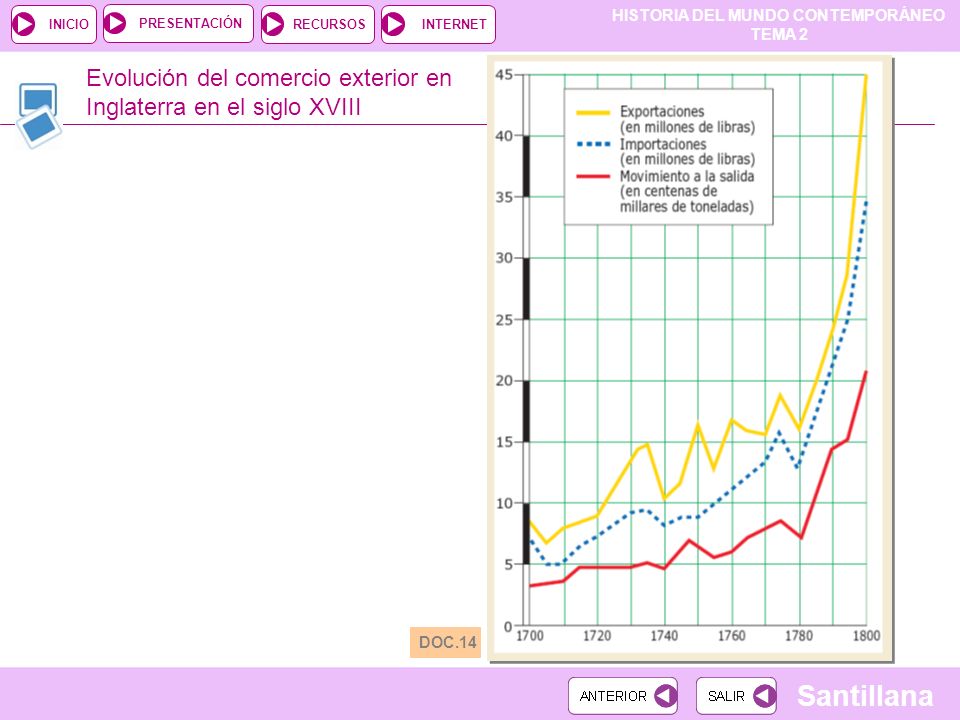Click the back arrow icon on SALIR

(764, 696)
